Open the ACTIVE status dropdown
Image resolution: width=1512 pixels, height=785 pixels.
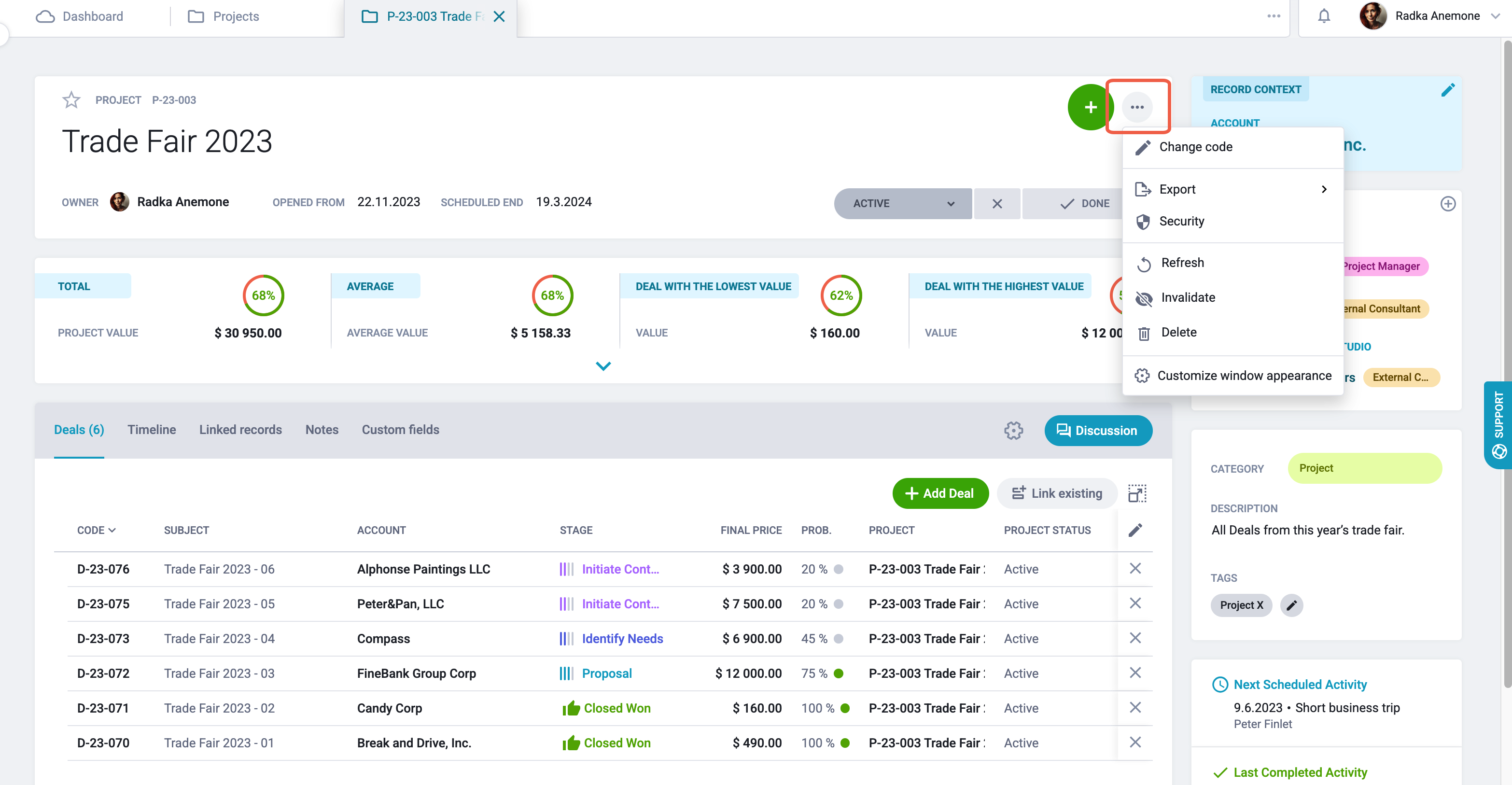click(903, 204)
